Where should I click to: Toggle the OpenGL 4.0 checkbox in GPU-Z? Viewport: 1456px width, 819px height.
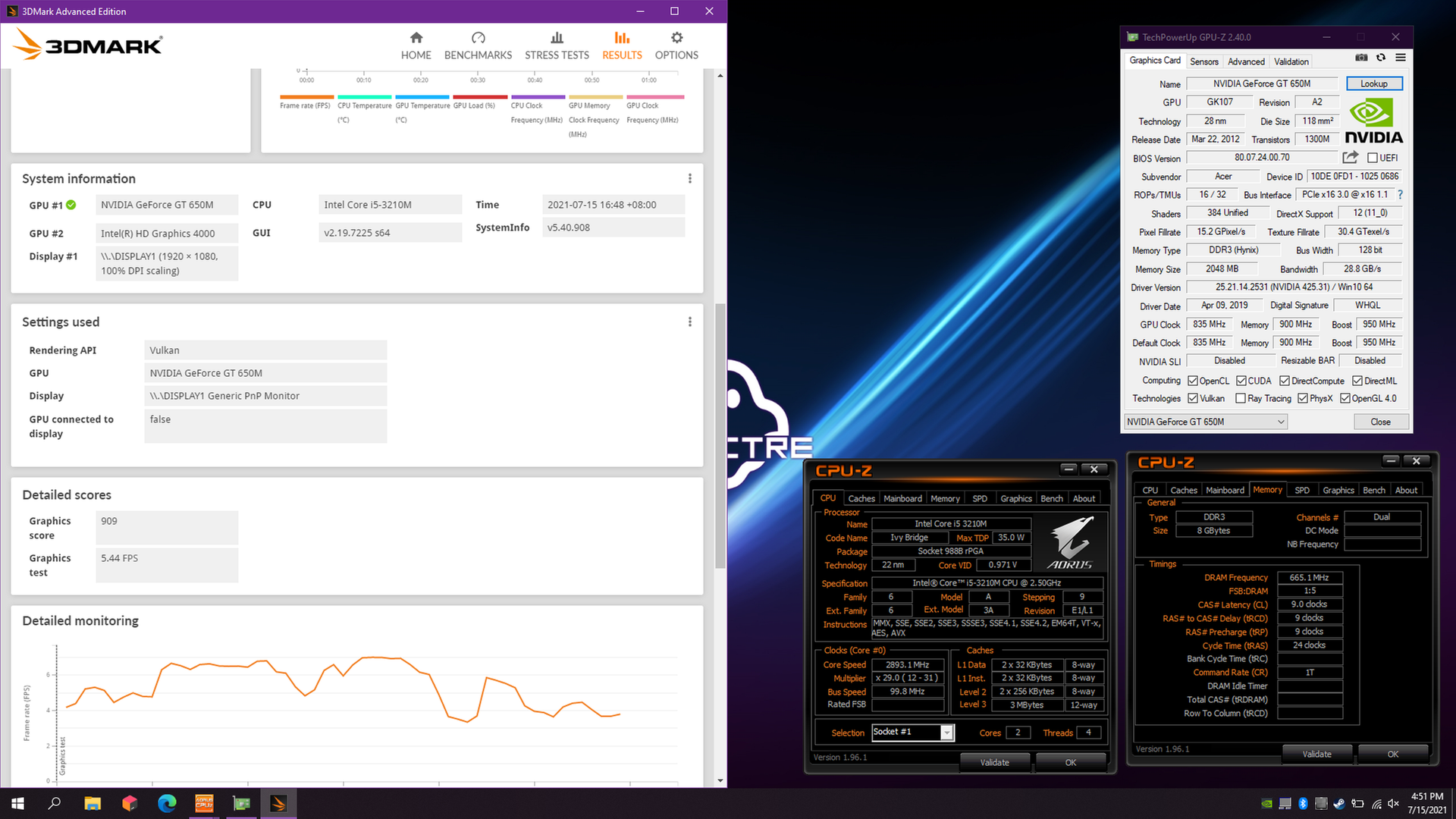[x=1345, y=398]
